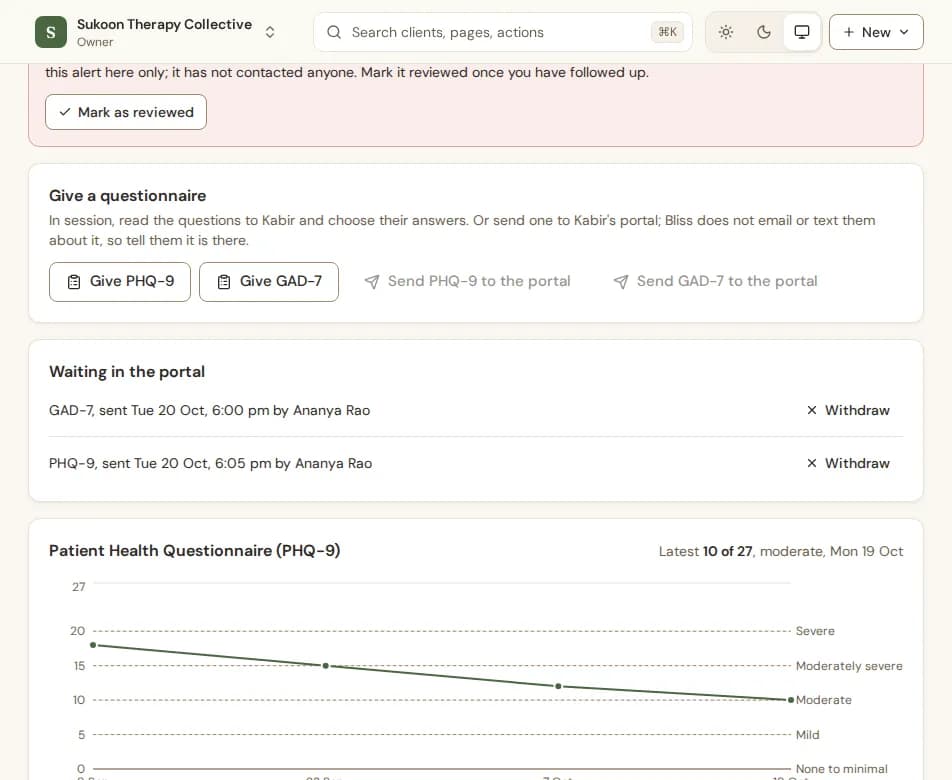Viewport: 952px width, 780px height.
Task: Click the 'None to minimal' threshold label
Action: (x=842, y=768)
